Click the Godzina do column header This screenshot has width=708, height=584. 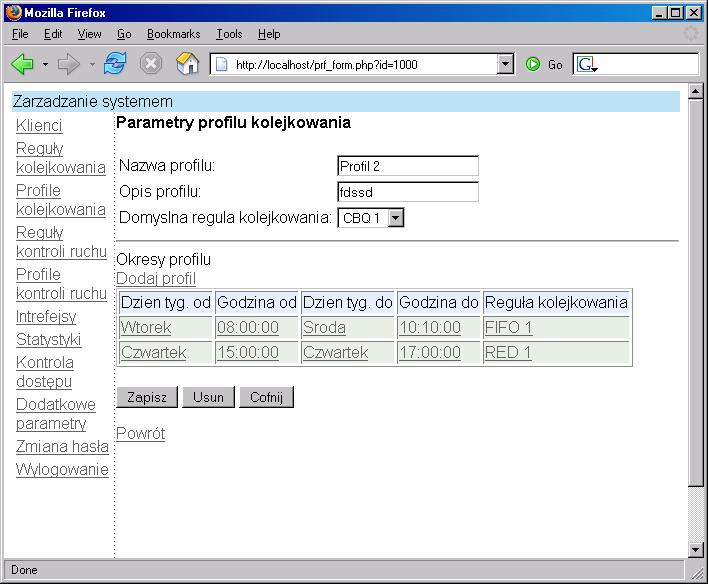pyautogui.click(x=438, y=302)
